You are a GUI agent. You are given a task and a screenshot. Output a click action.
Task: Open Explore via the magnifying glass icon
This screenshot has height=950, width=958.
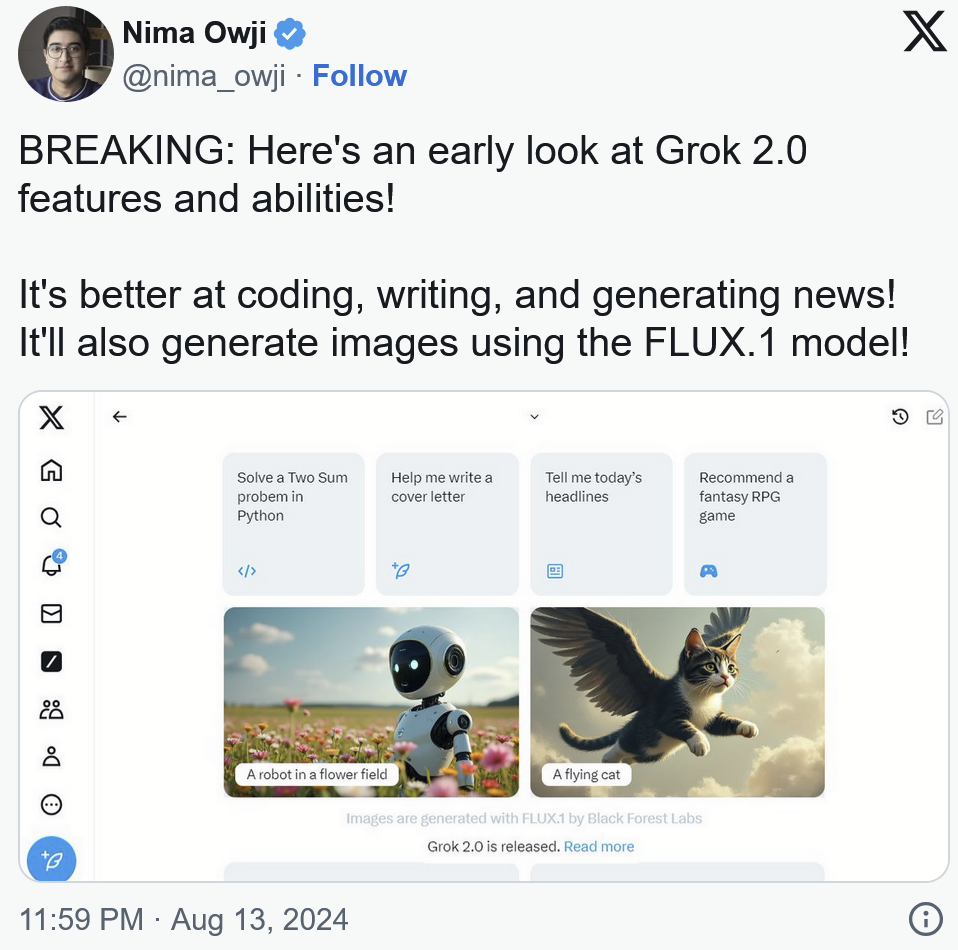point(51,517)
